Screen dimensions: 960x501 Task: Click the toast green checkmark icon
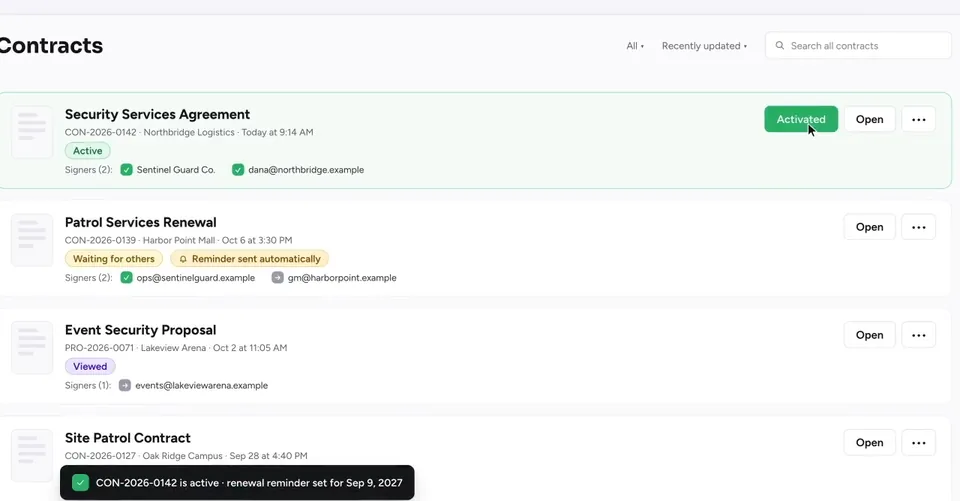click(x=80, y=483)
